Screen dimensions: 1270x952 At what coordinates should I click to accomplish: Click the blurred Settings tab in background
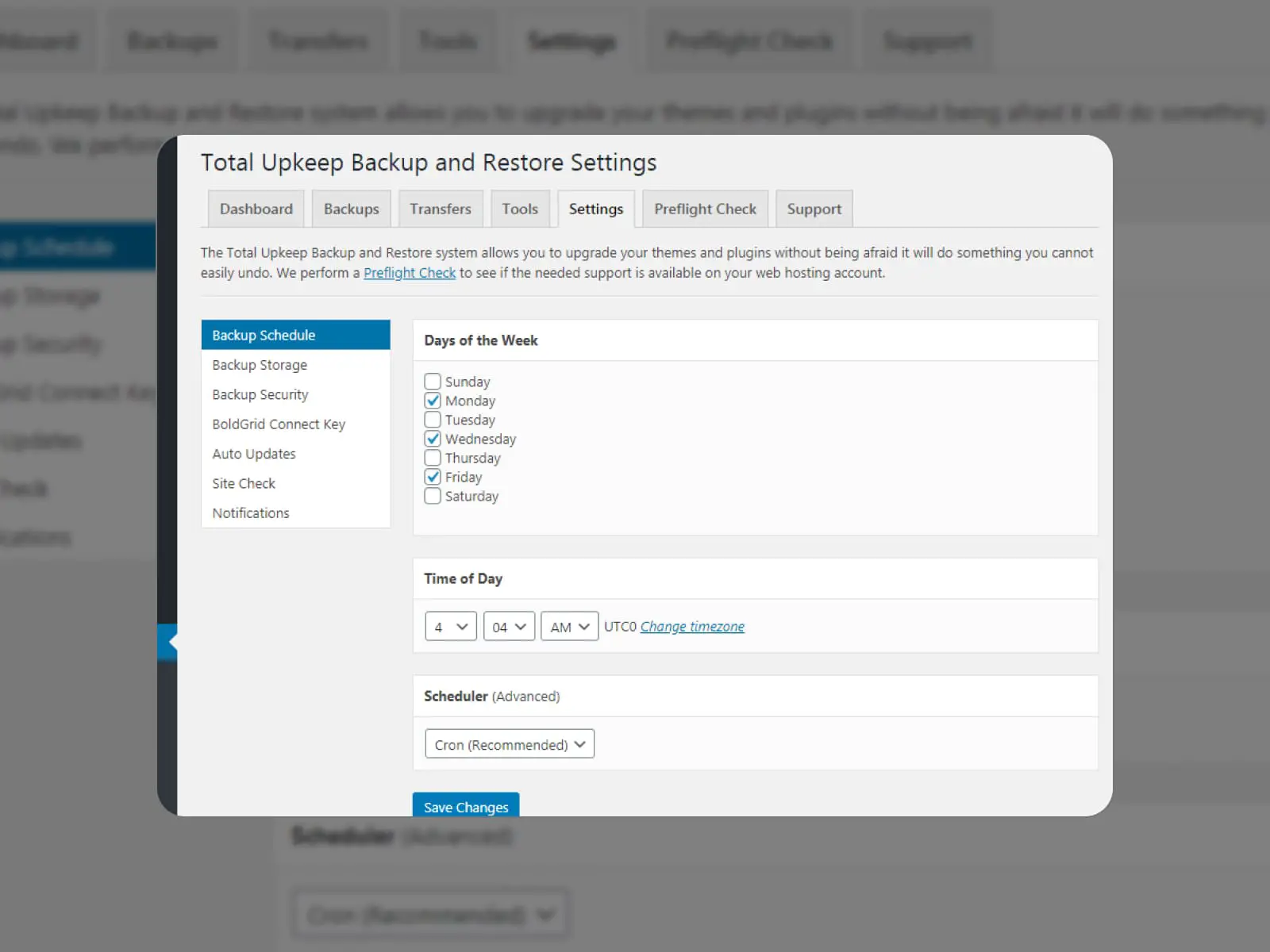pyautogui.click(x=571, y=40)
